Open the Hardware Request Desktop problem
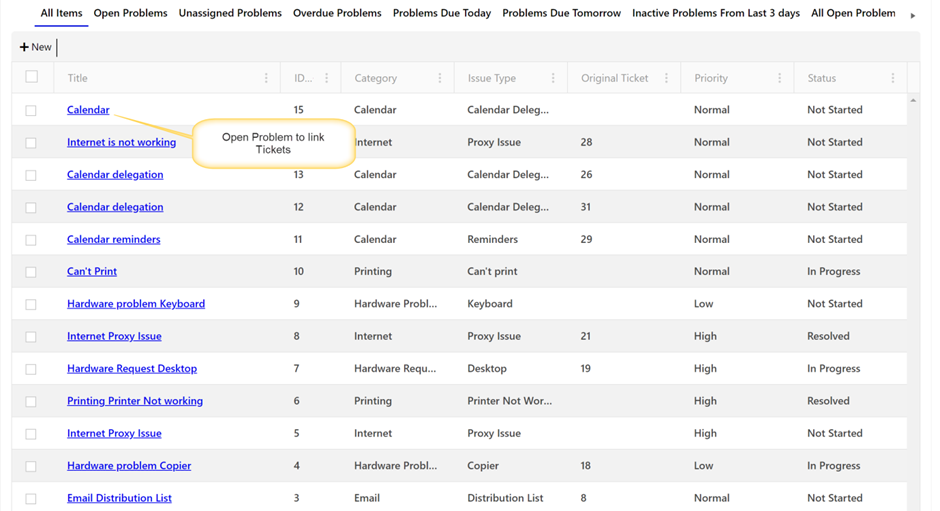The width and height of the screenshot is (940, 511). [132, 369]
